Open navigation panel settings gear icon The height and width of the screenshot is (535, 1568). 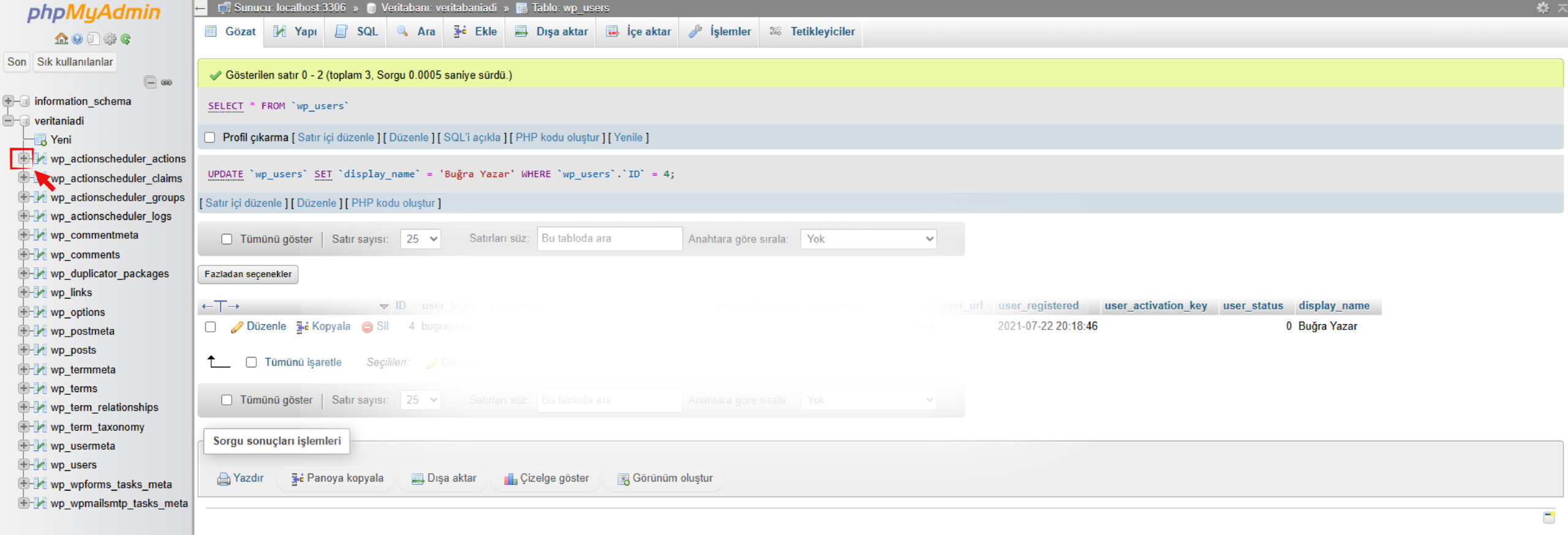pyautogui.click(x=110, y=39)
